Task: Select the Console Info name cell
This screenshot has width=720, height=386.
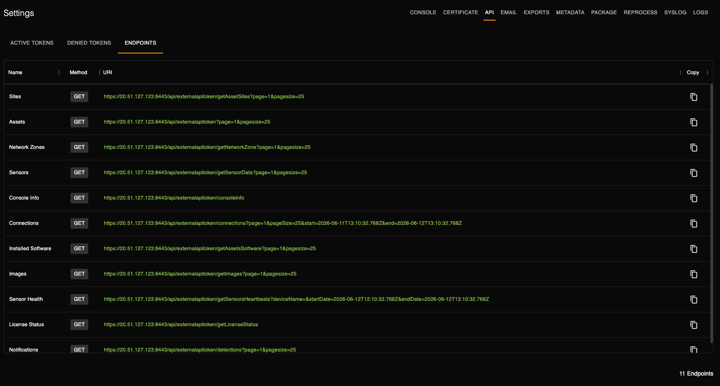Action: tap(24, 198)
